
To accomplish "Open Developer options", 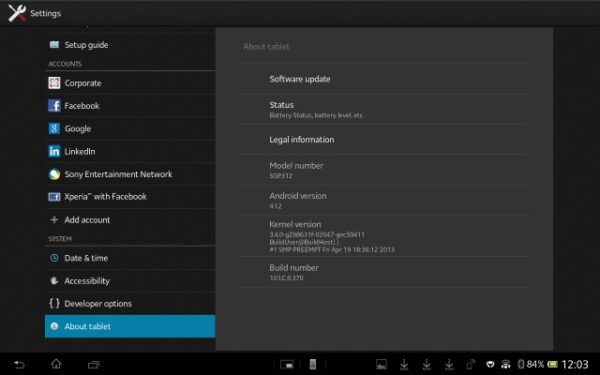I will tap(130, 303).
